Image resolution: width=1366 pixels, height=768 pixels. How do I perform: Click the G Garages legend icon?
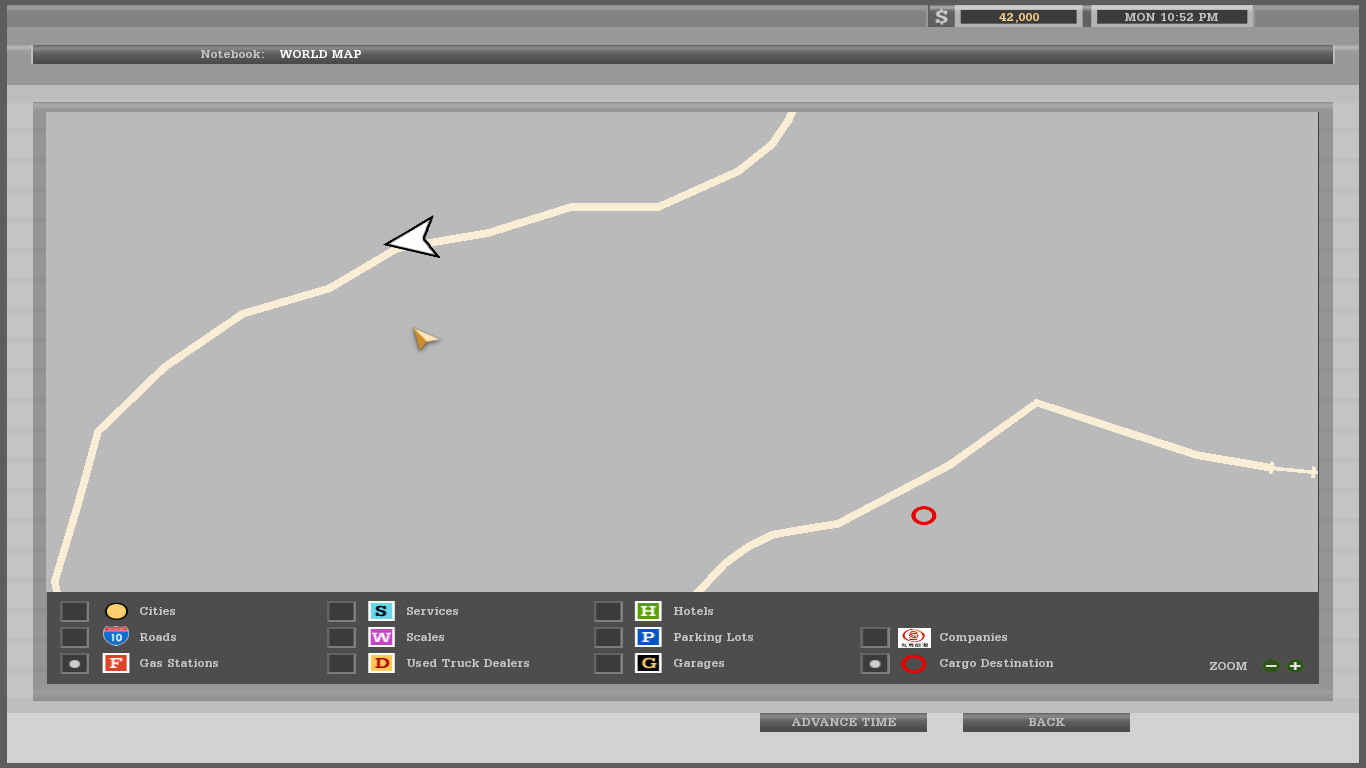click(x=648, y=663)
